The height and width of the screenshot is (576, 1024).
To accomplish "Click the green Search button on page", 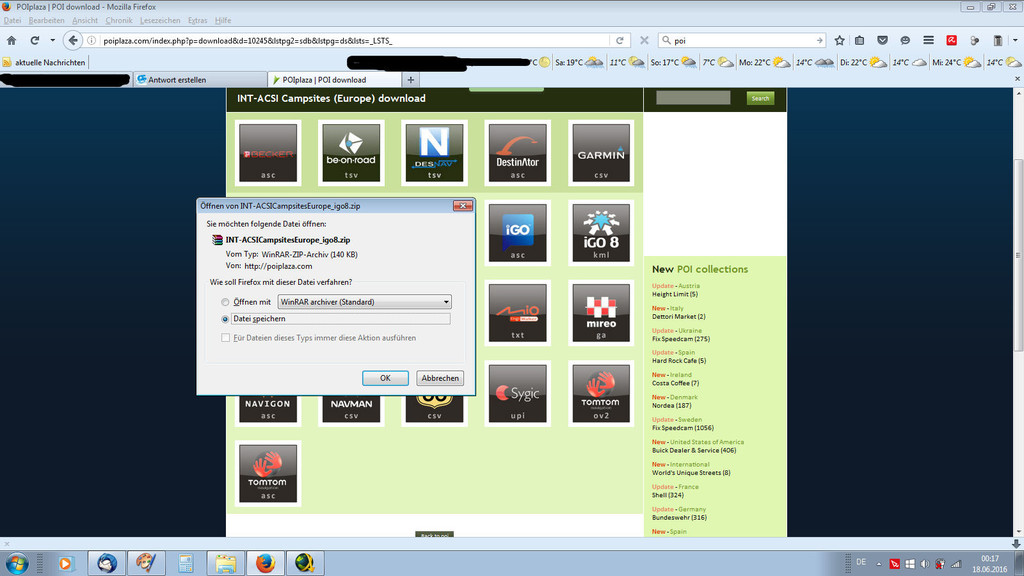I will point(760,98).
